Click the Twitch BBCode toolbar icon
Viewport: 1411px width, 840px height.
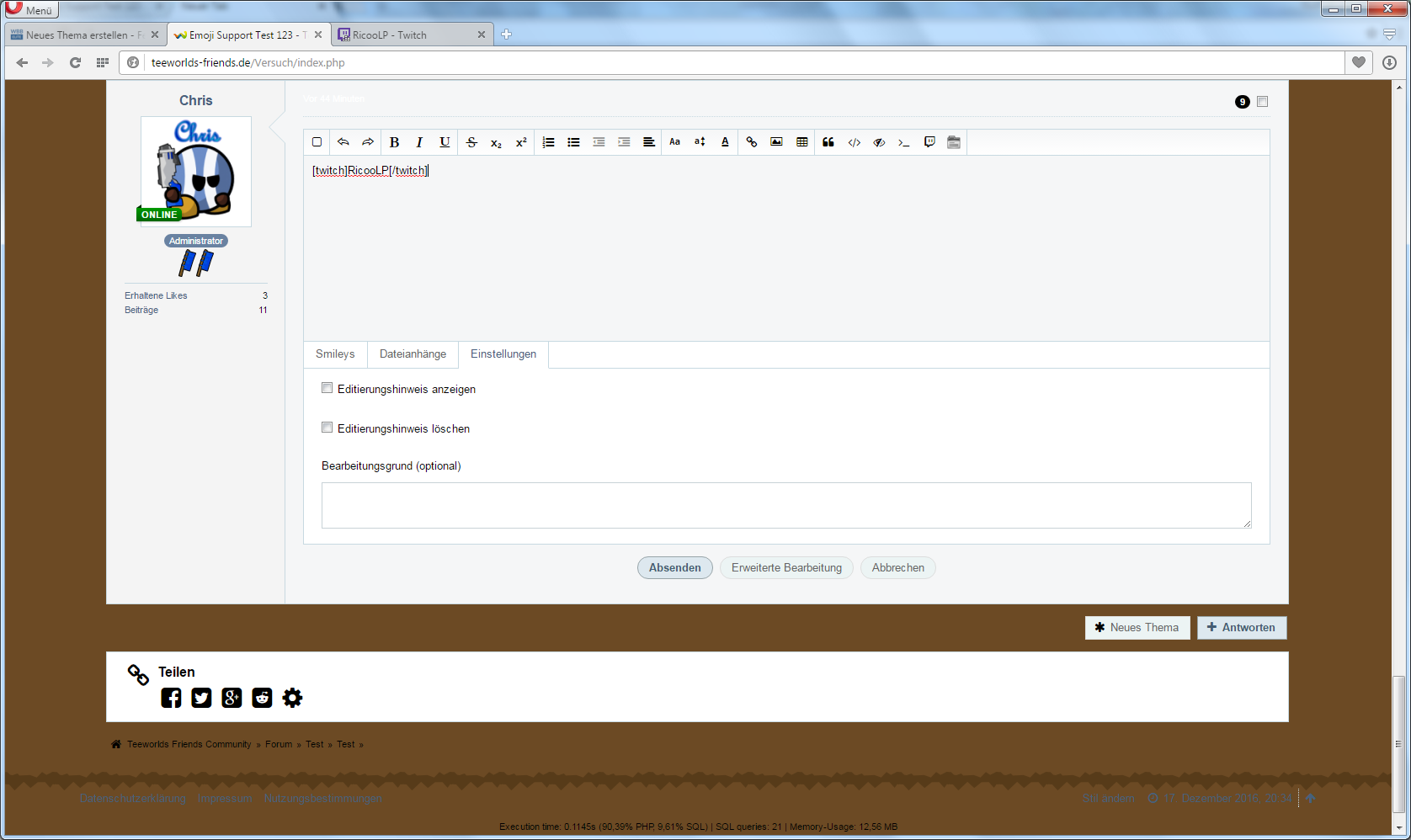[929, 142]
